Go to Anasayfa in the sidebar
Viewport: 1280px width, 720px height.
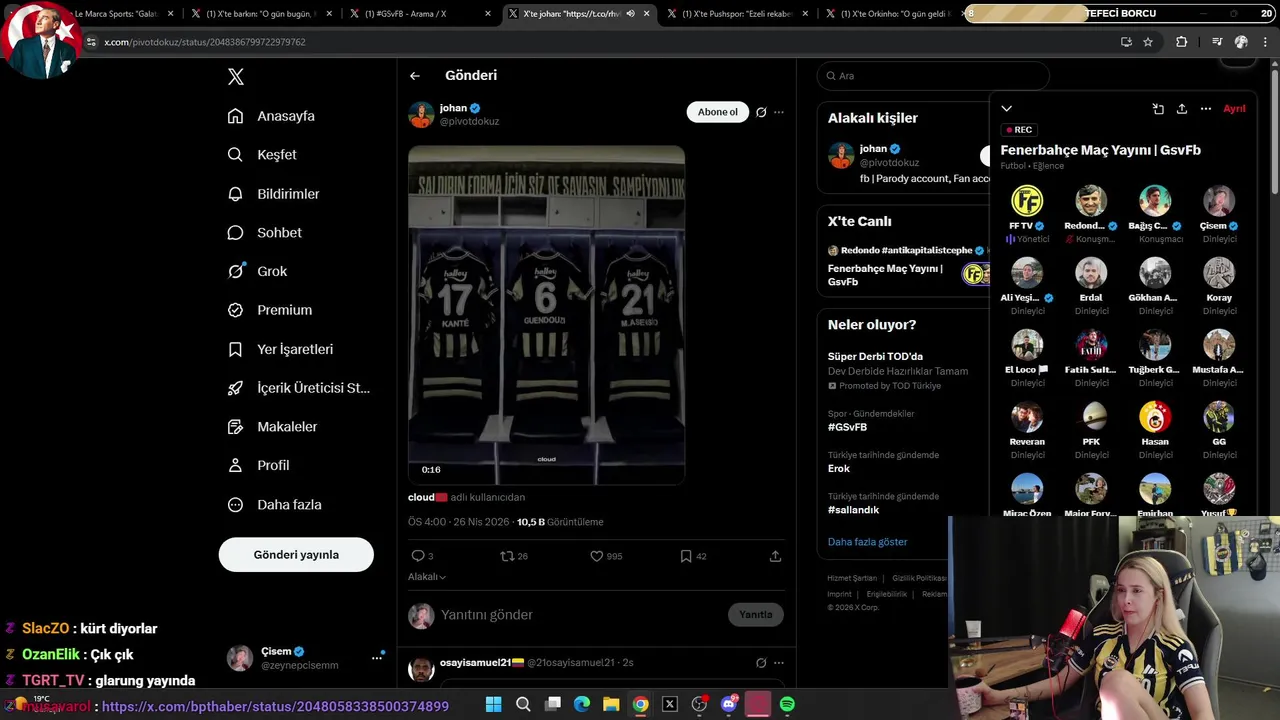(271, 116)
